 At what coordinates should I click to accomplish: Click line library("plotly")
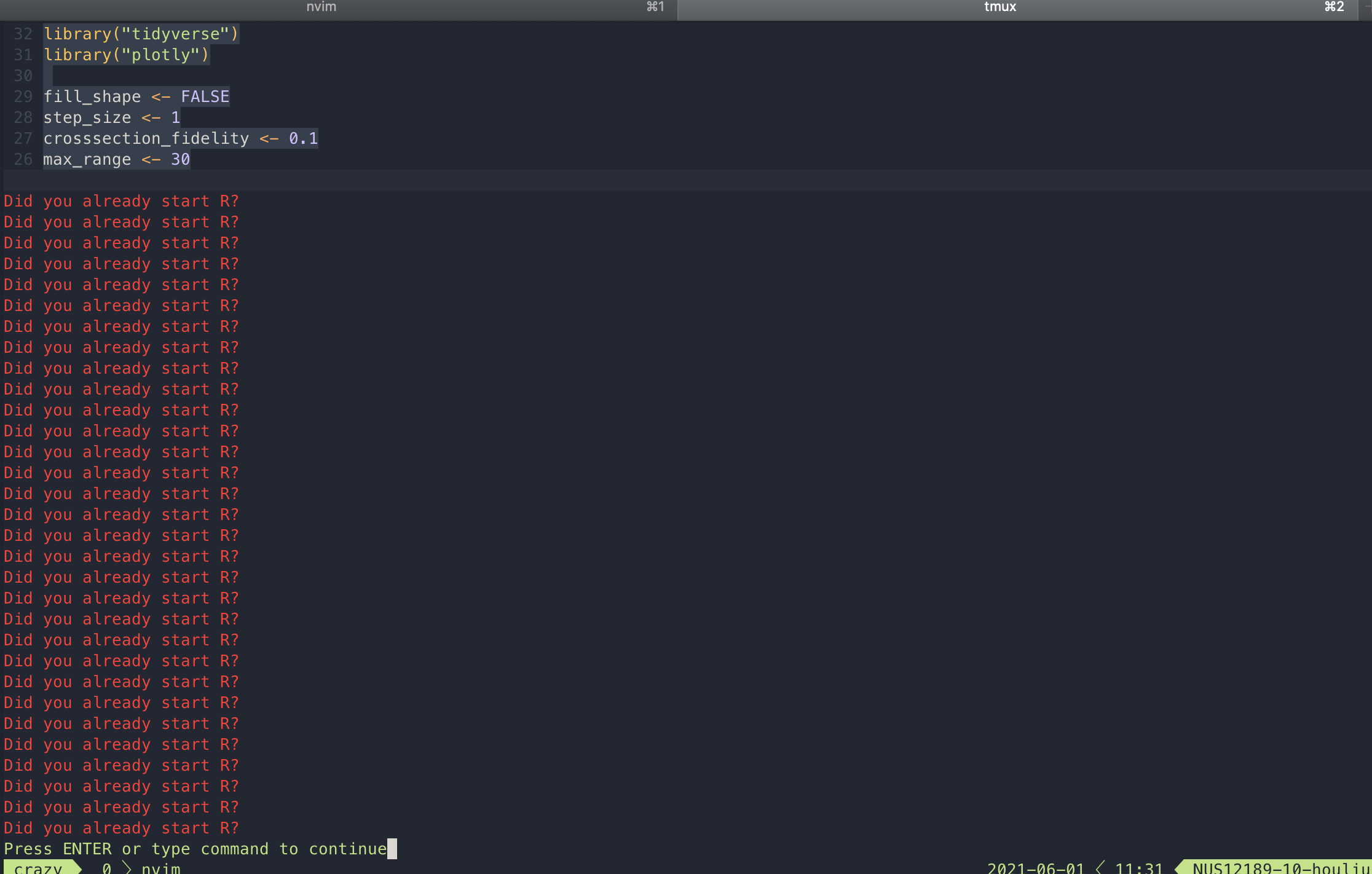click(126, 55)
